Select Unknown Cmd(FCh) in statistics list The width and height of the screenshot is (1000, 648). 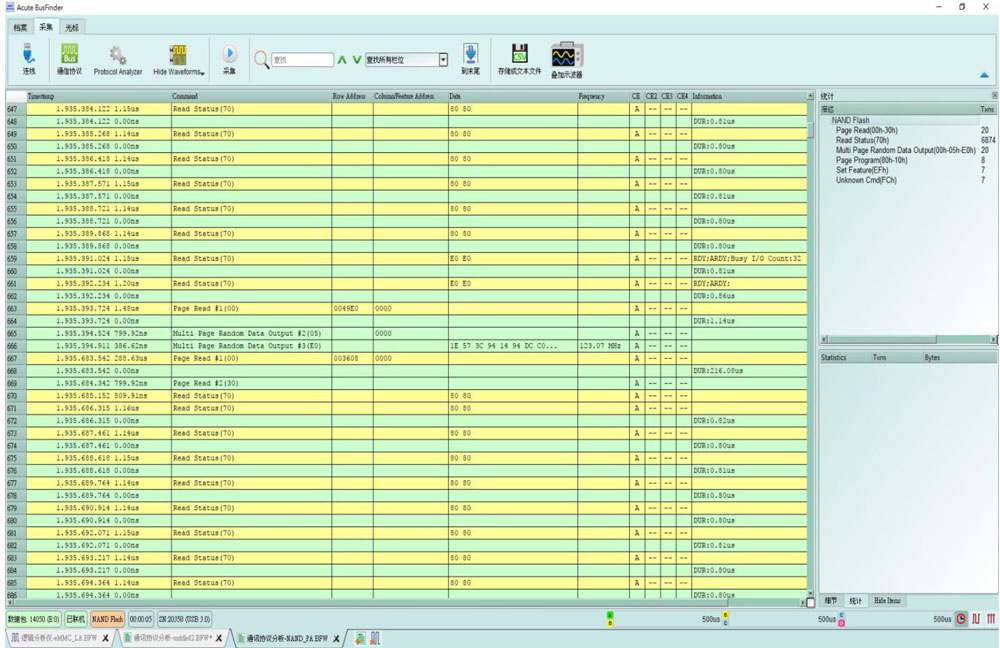click(x=866, y=180)
